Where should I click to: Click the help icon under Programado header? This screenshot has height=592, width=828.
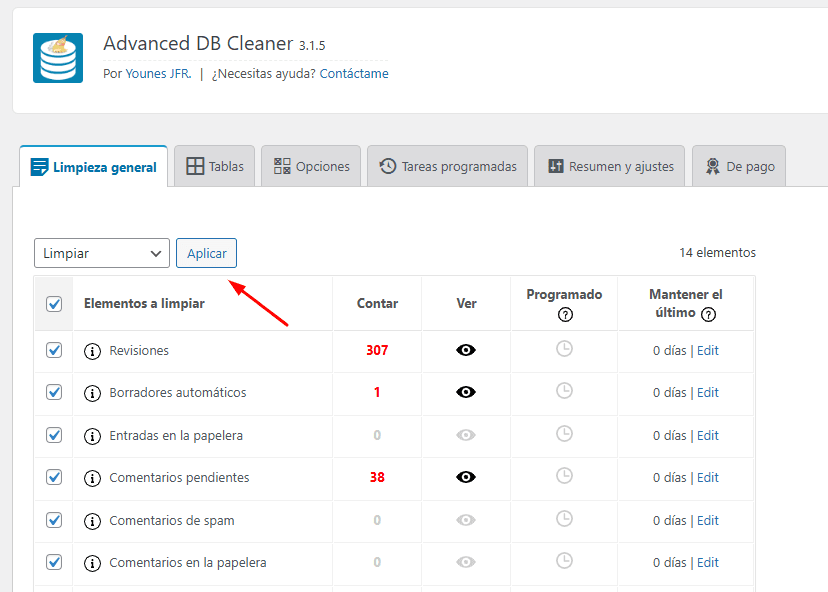click(x=565, y=314)
